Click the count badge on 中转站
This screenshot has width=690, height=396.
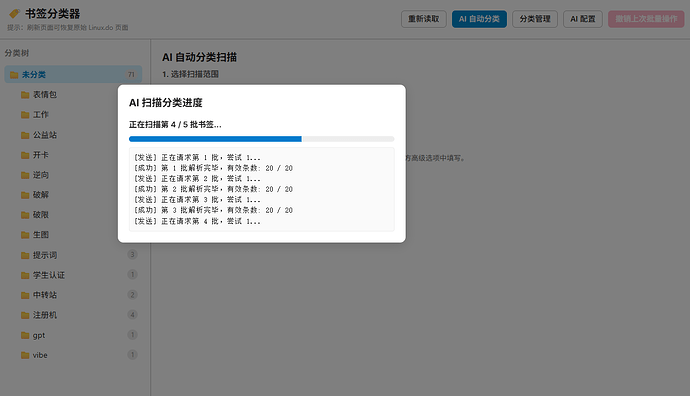click(132, 294)
